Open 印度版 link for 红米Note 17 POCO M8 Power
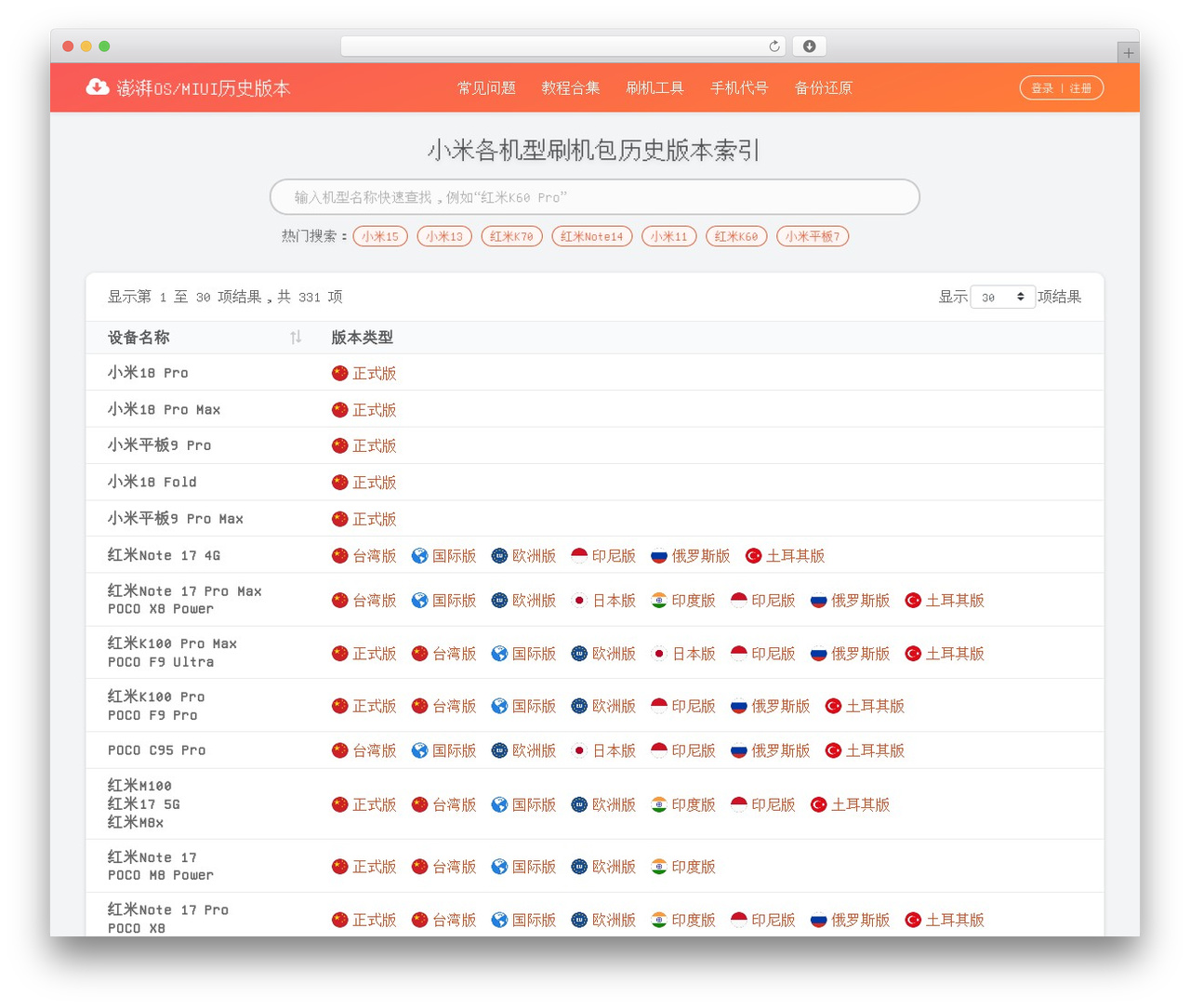 point(694,867)
